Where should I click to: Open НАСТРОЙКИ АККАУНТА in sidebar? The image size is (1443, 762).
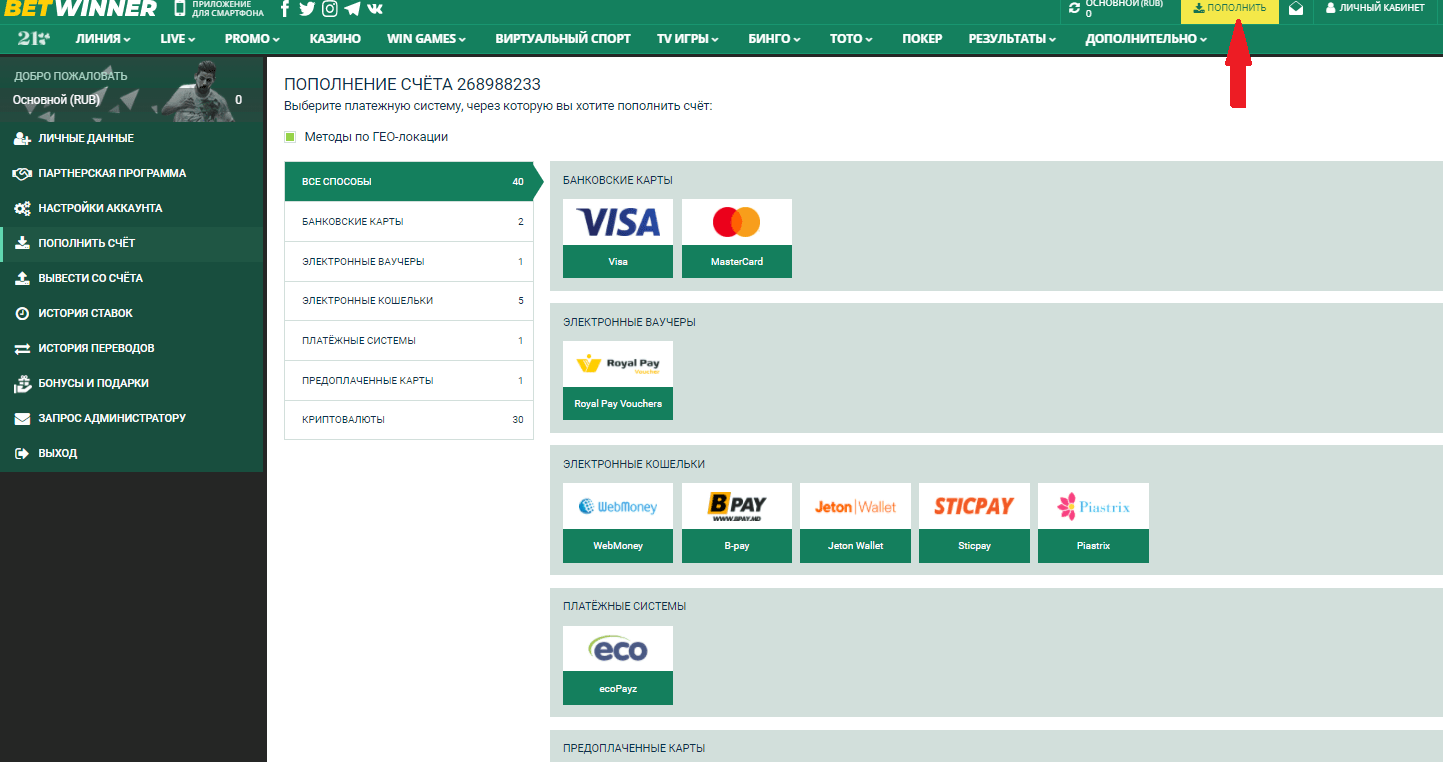(x=131, y=209)
